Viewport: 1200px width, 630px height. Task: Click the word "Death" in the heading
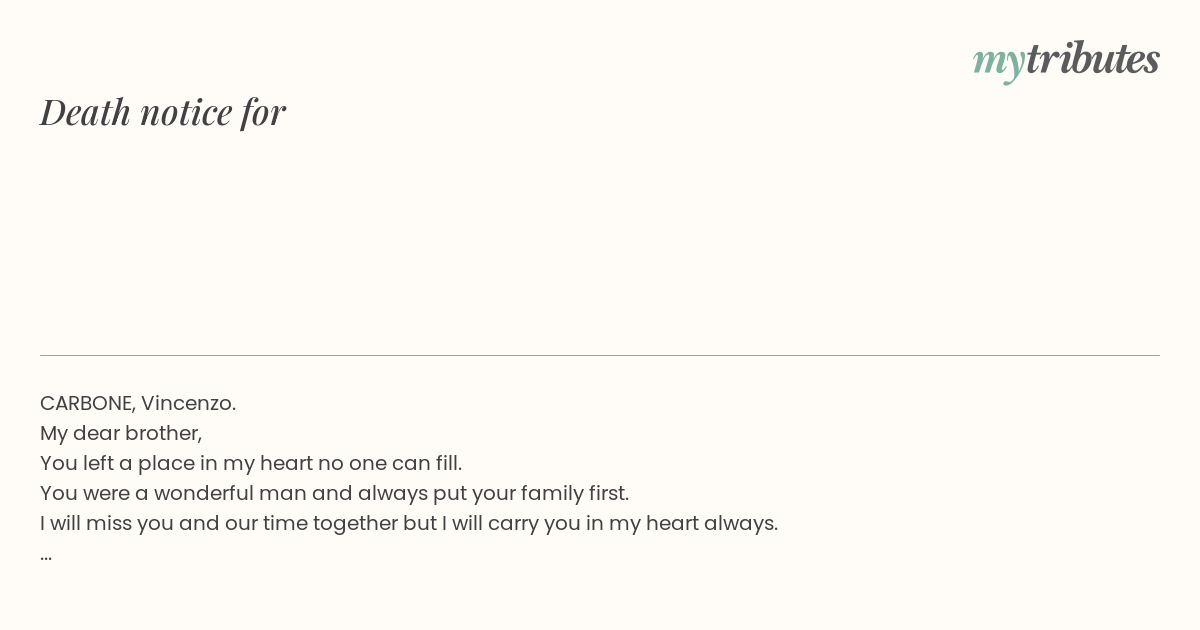[x=85, y=112]
